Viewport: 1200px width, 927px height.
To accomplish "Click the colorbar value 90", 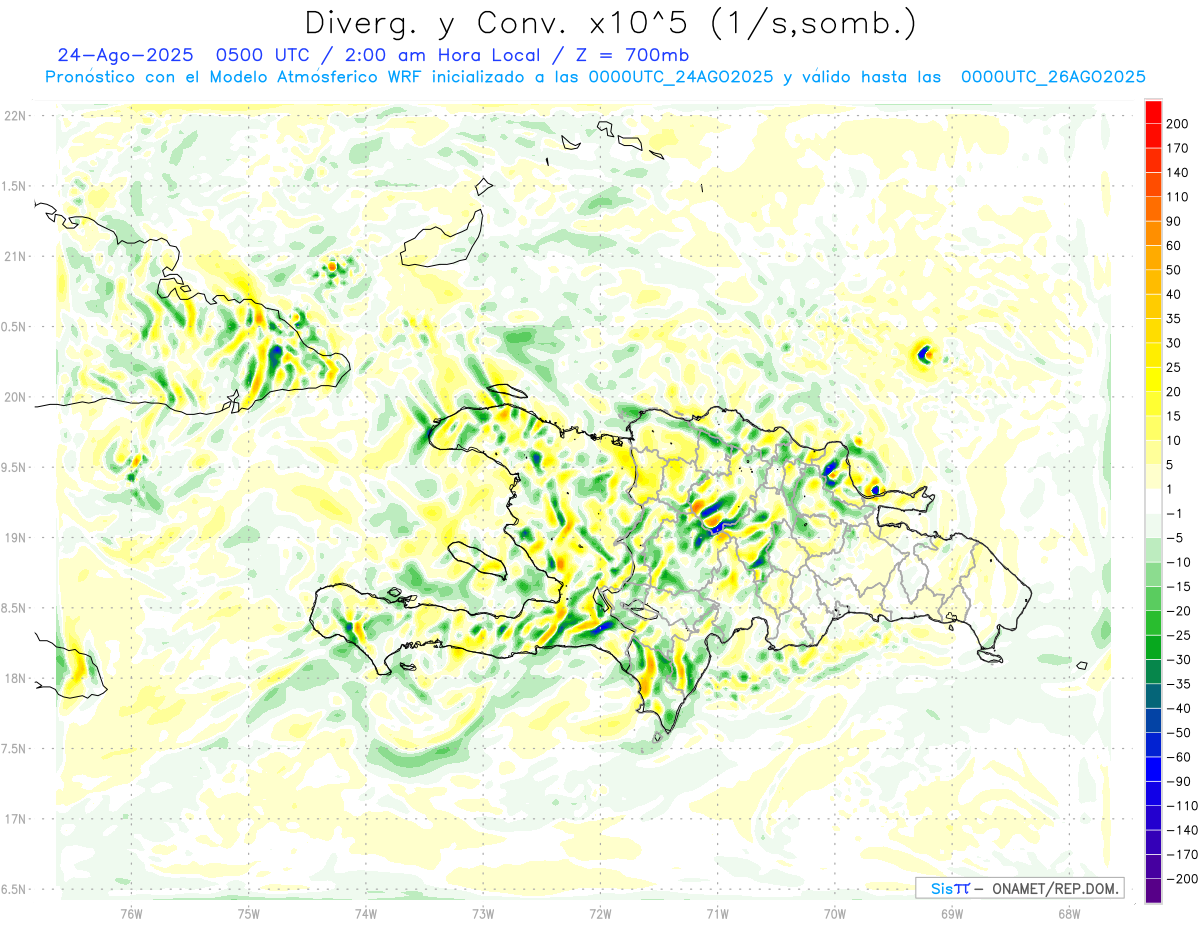I will click(x=1173, y=222).
